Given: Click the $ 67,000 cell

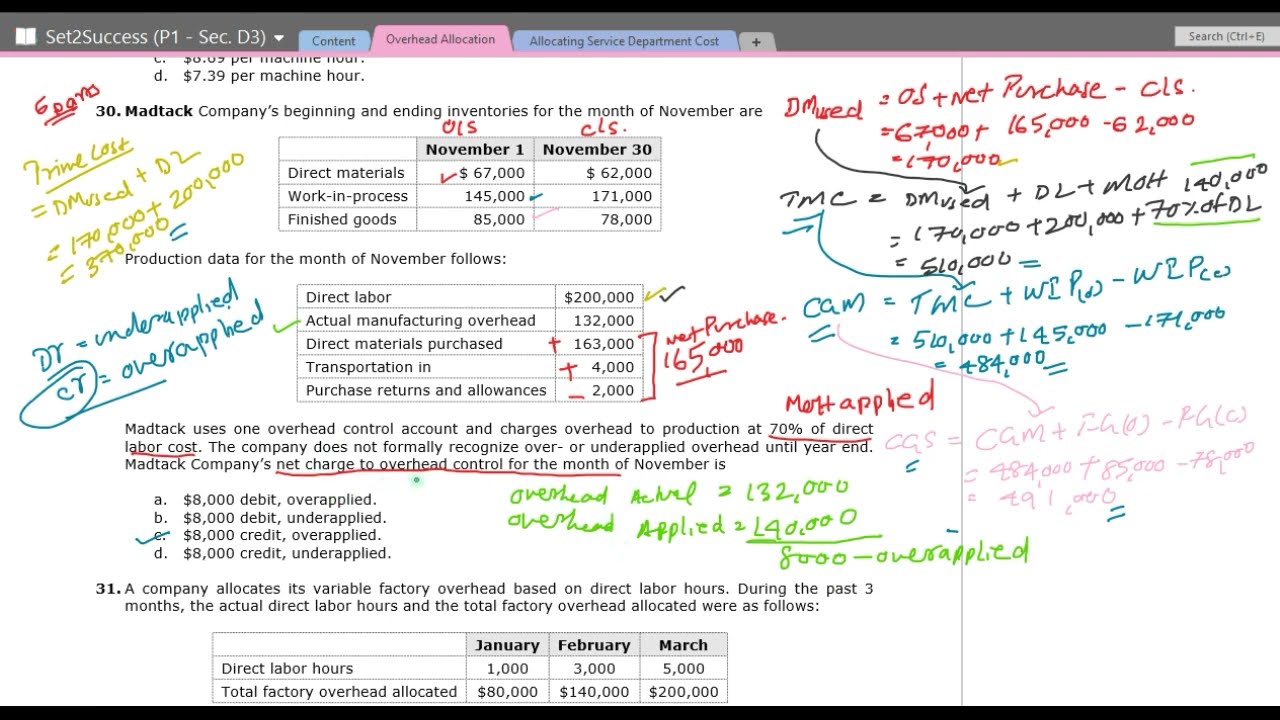Looking at the screenshot, I should point(491,173).
